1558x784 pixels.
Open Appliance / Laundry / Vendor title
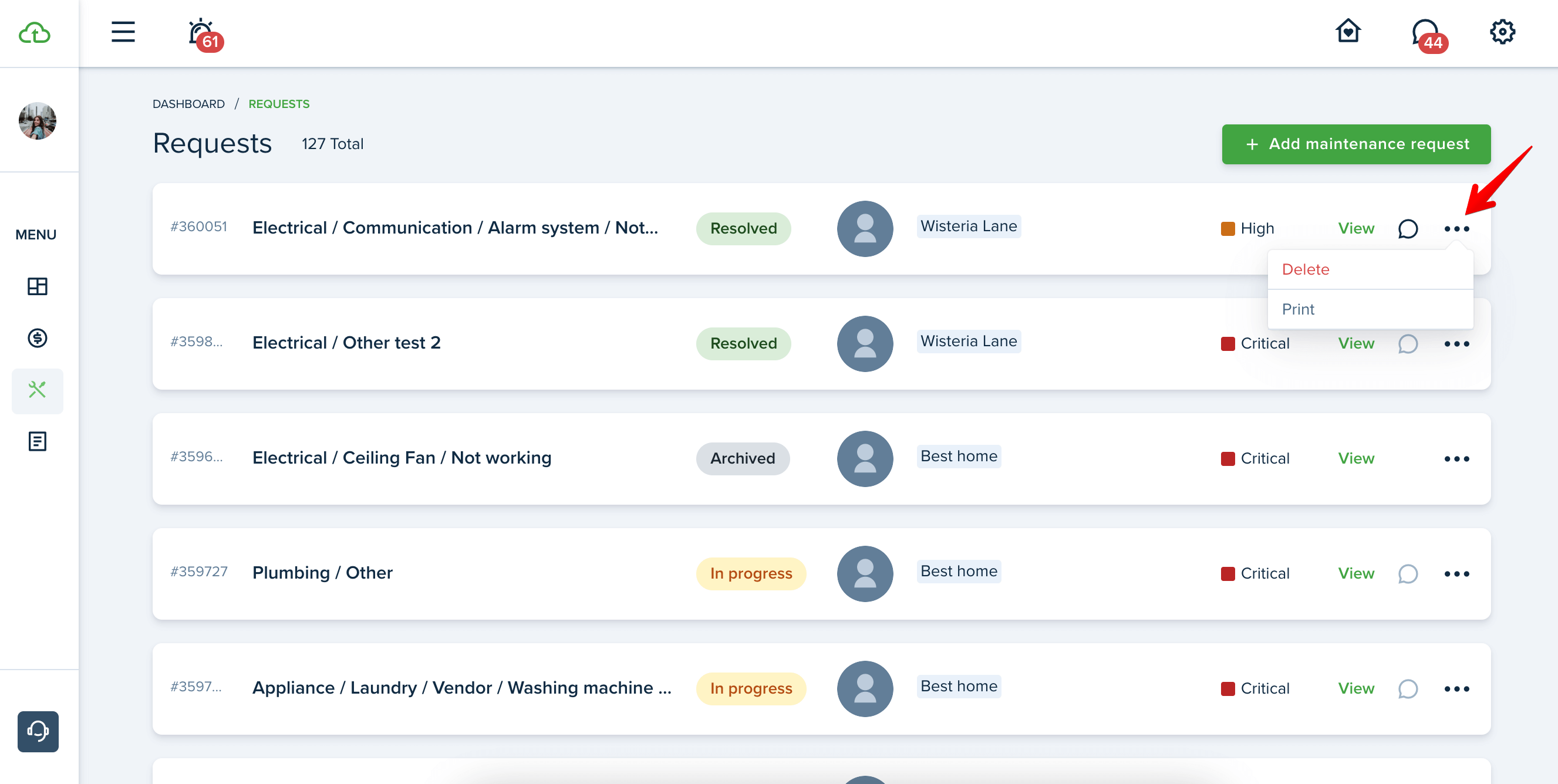(x=461, y=687)
